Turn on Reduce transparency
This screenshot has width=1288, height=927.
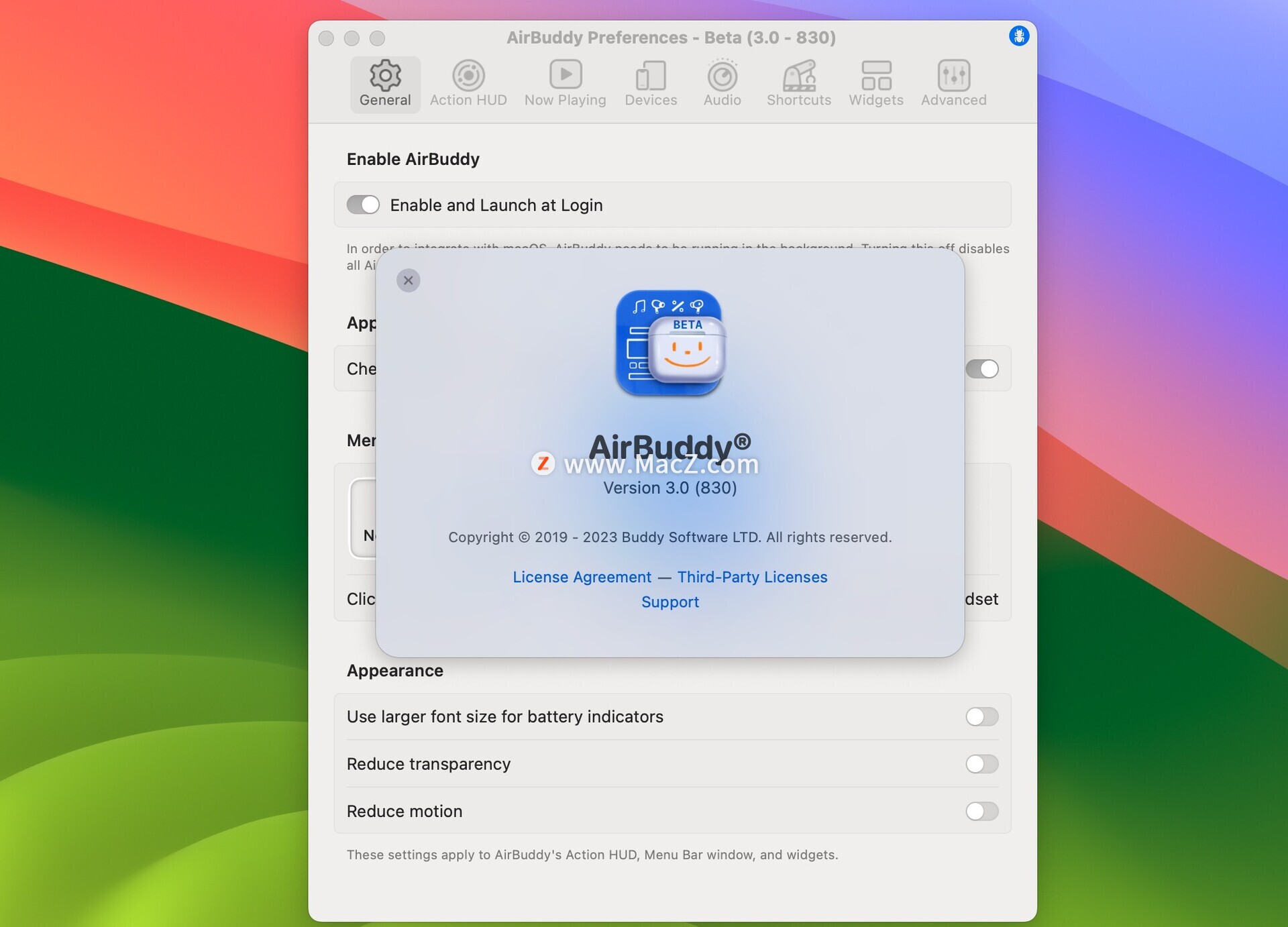coord(981,763)
